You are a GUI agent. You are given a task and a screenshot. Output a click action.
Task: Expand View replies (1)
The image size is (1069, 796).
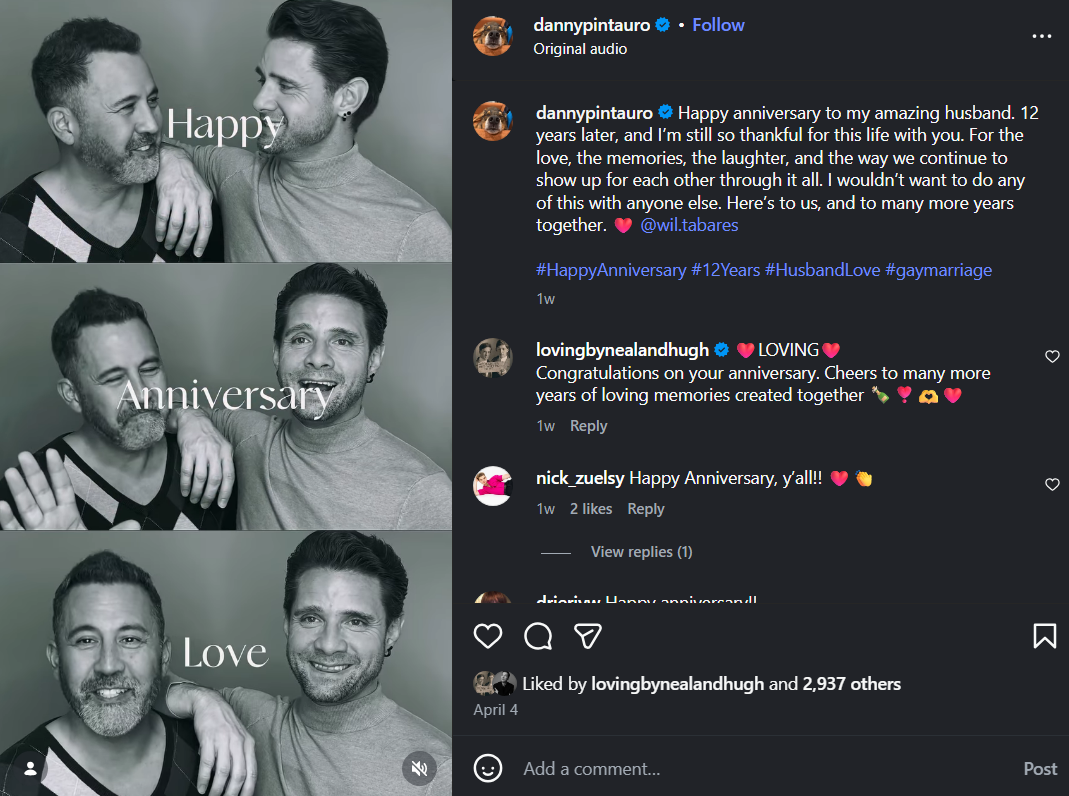(641, 552)
